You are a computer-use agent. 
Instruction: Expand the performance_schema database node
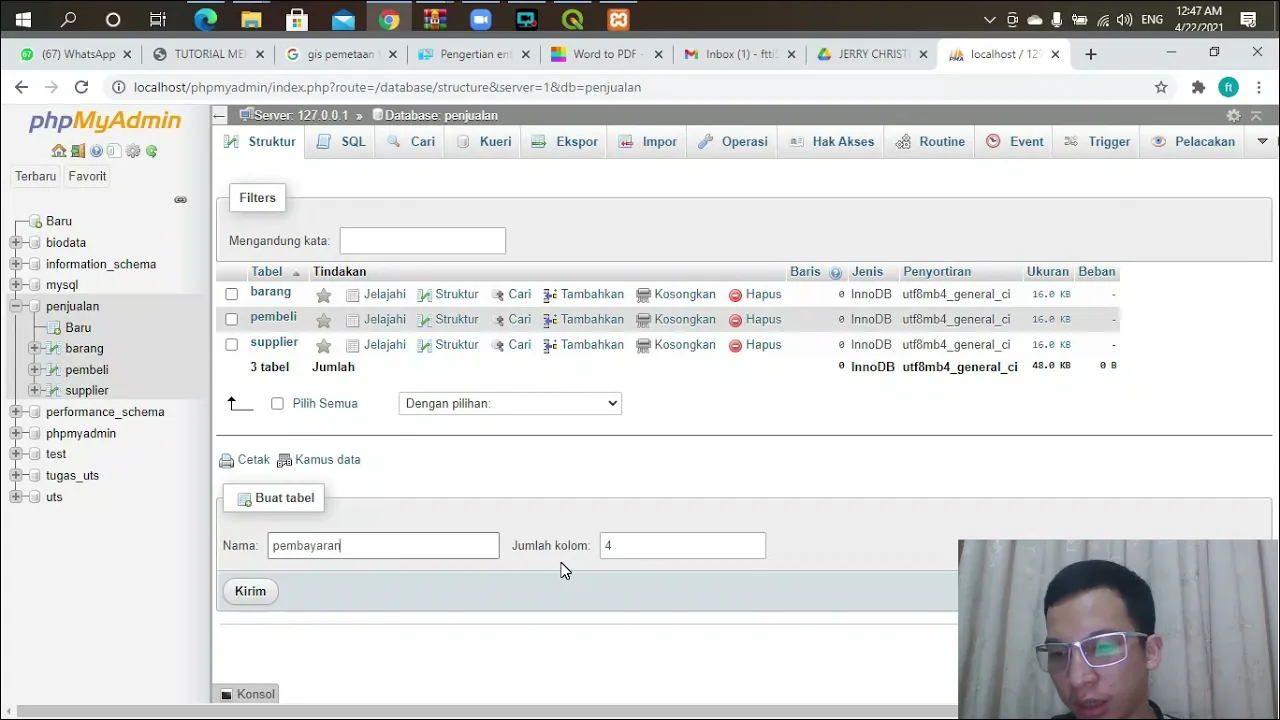15,412
